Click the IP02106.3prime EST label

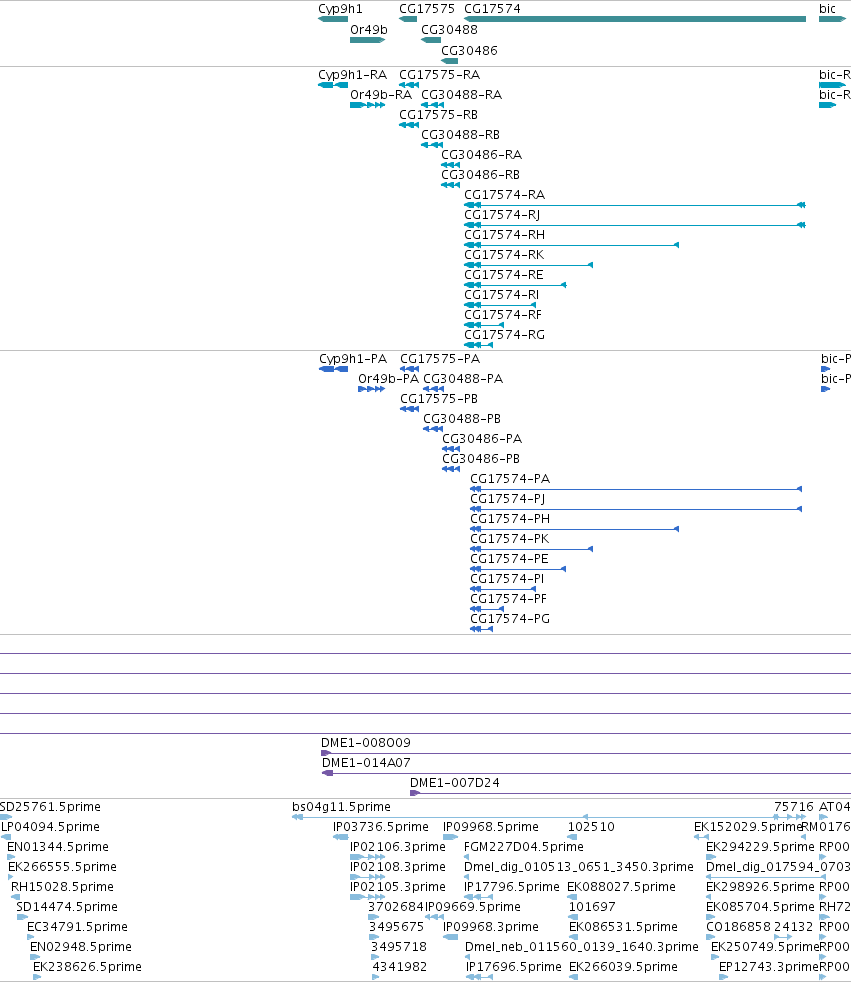(398, 847)
